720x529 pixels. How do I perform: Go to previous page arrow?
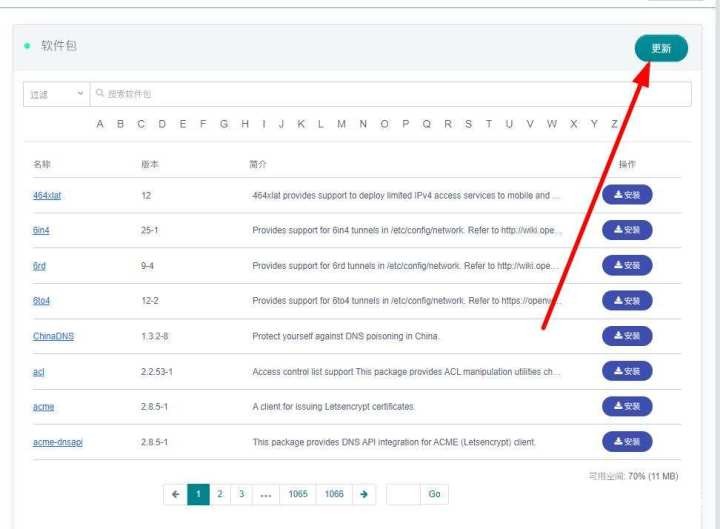click(x=175, y=494)
